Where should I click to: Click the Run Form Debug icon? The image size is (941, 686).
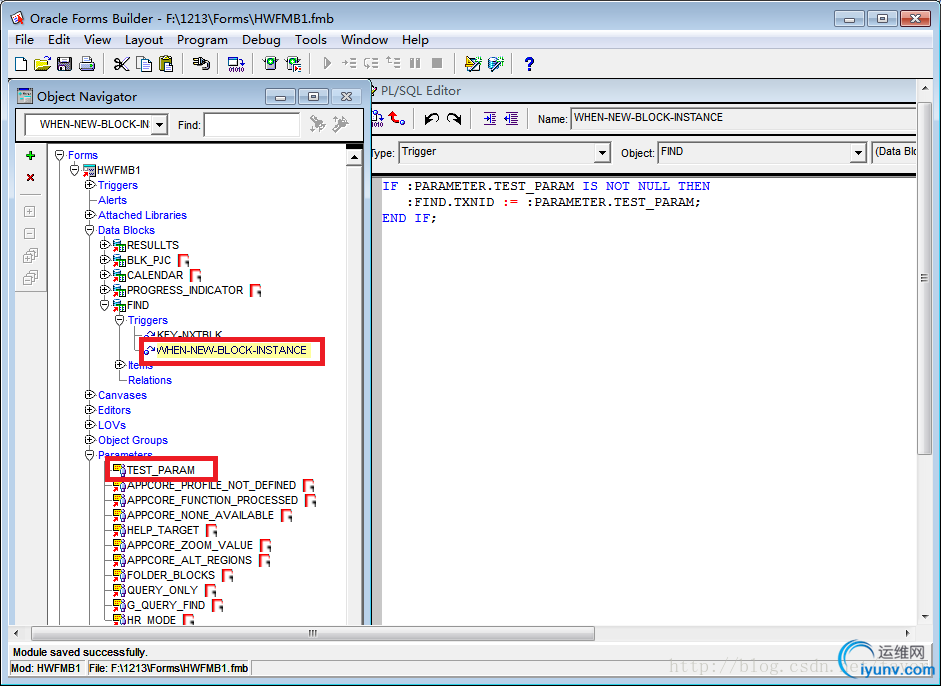coord(293,64)
